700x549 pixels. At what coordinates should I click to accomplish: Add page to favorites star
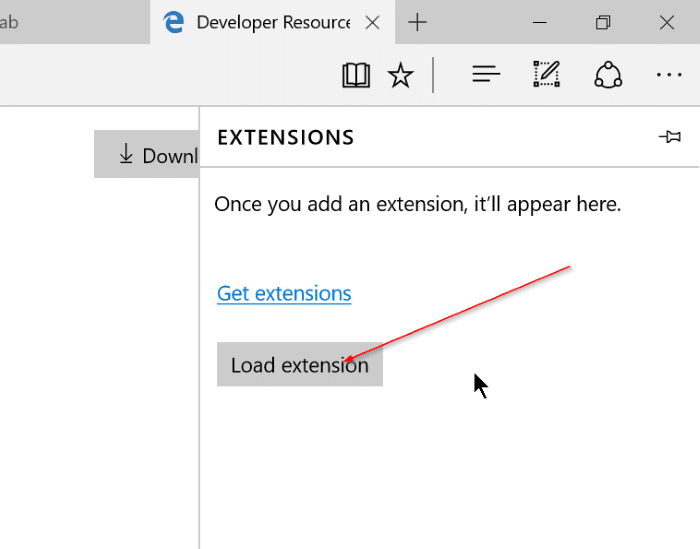tap(400, 75)
